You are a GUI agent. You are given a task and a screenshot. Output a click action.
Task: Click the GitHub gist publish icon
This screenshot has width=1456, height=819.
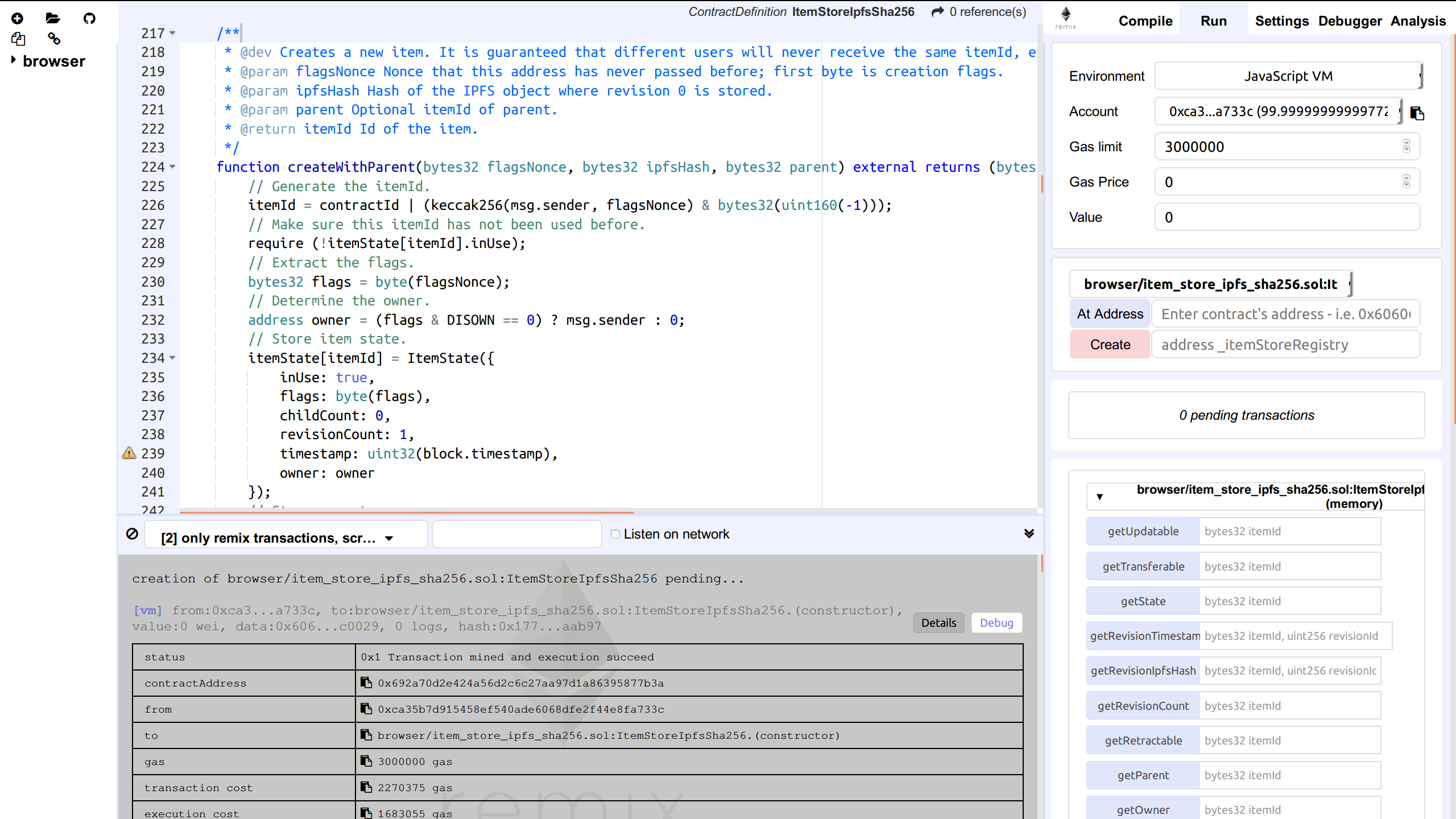[89, 18]
